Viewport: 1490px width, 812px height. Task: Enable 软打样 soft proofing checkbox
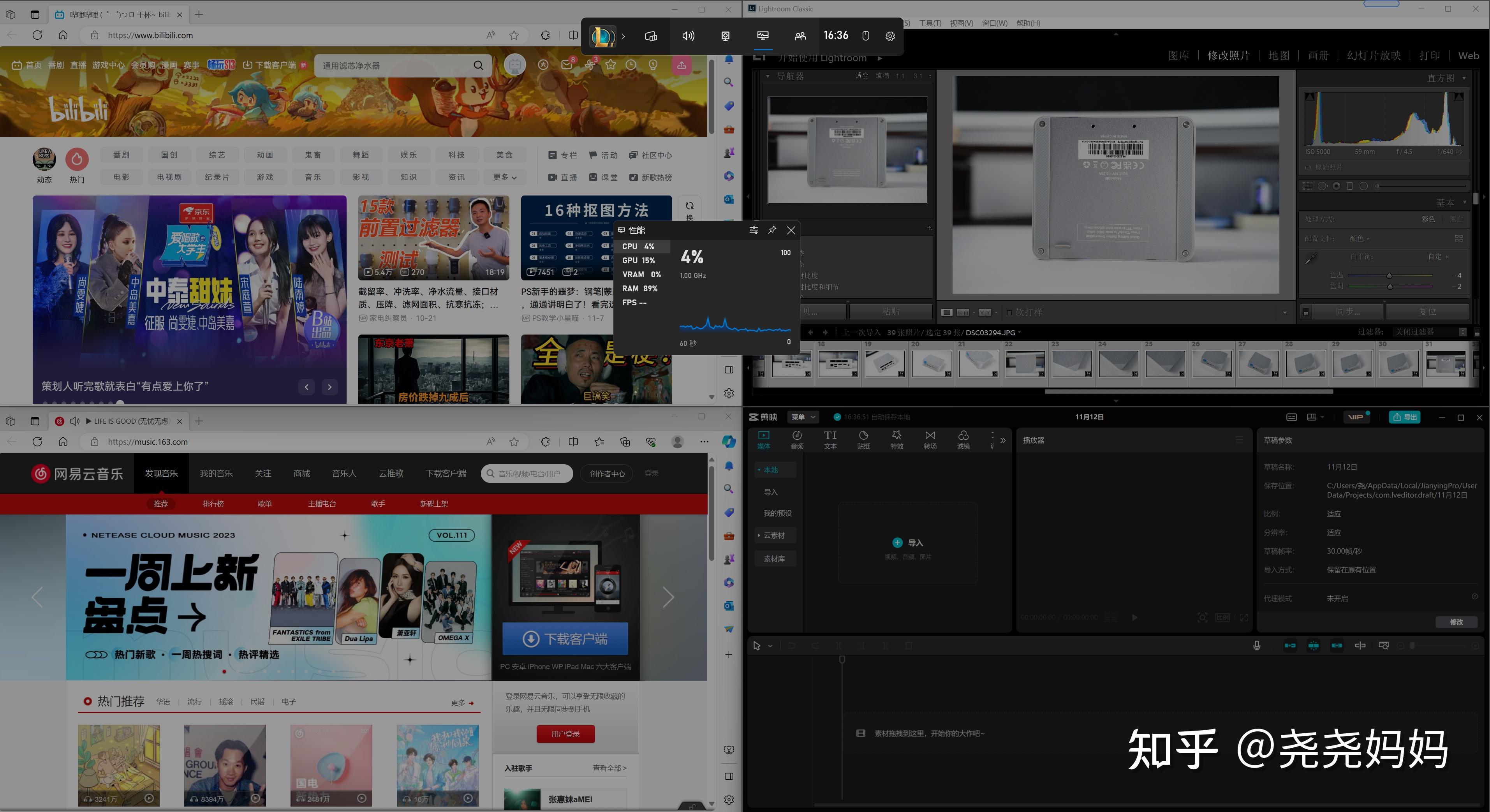click(1009, 312)
